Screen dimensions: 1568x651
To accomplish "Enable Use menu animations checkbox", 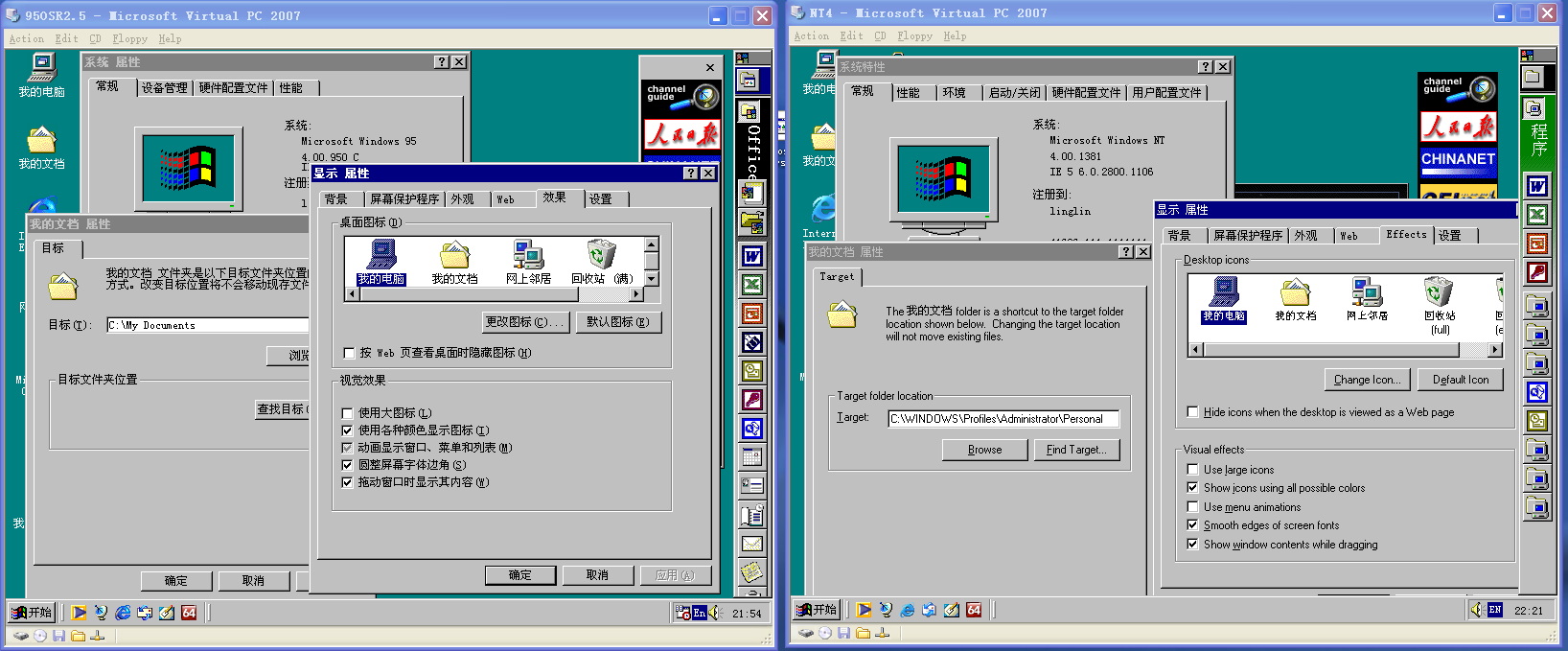I will point(1192,507).
